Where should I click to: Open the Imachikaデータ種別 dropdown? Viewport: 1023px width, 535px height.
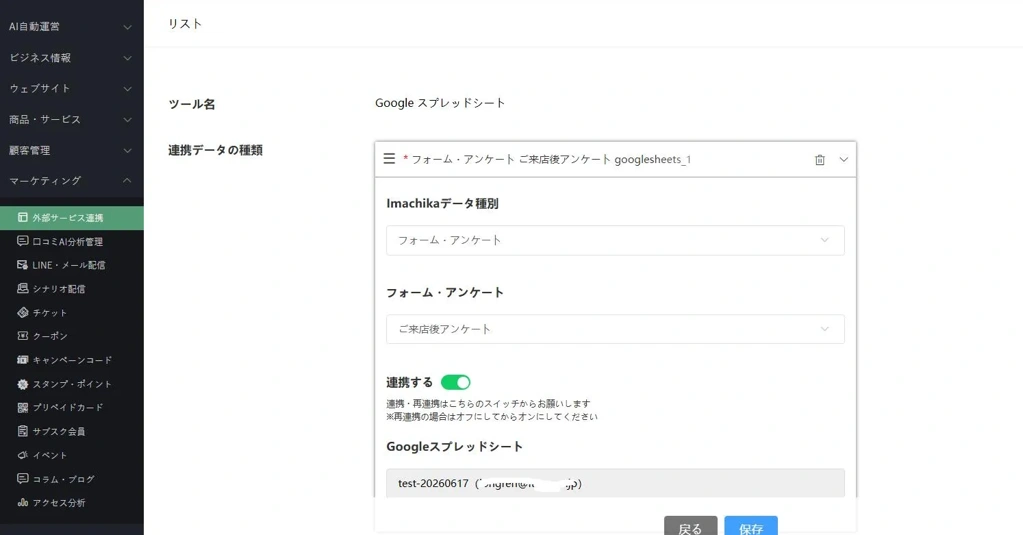point(615,240)
